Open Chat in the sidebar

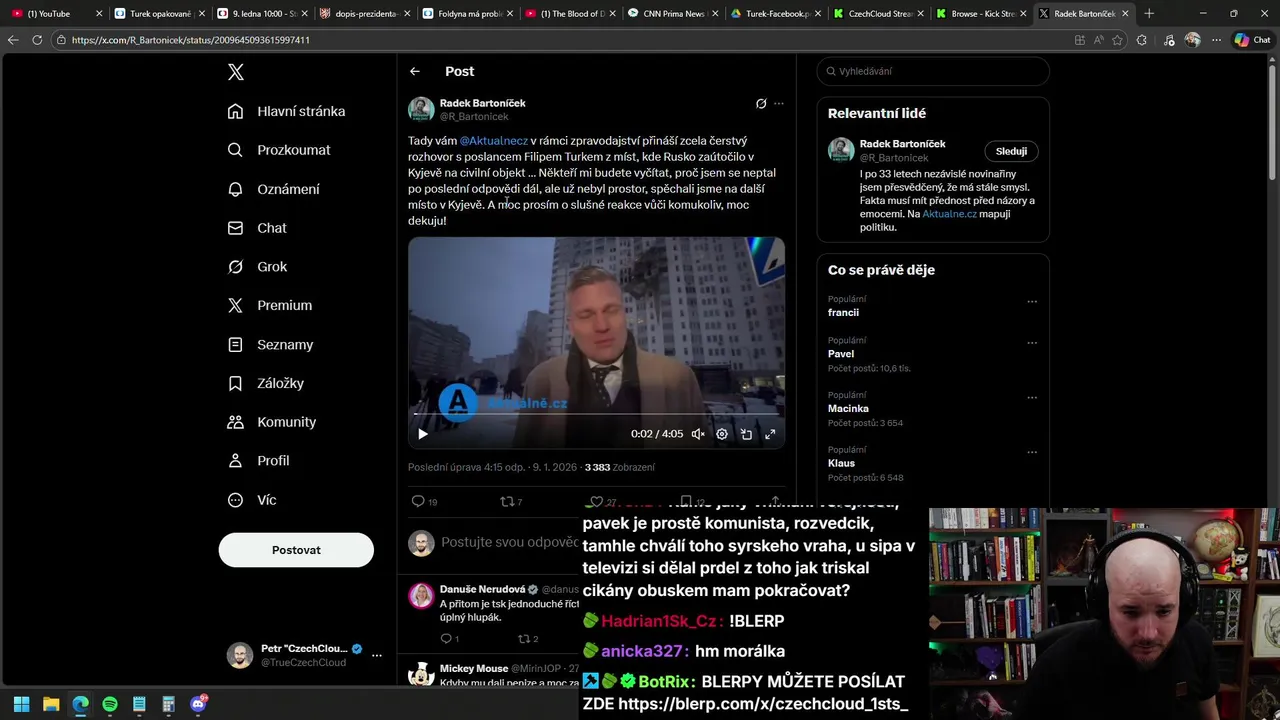(257, 228)
